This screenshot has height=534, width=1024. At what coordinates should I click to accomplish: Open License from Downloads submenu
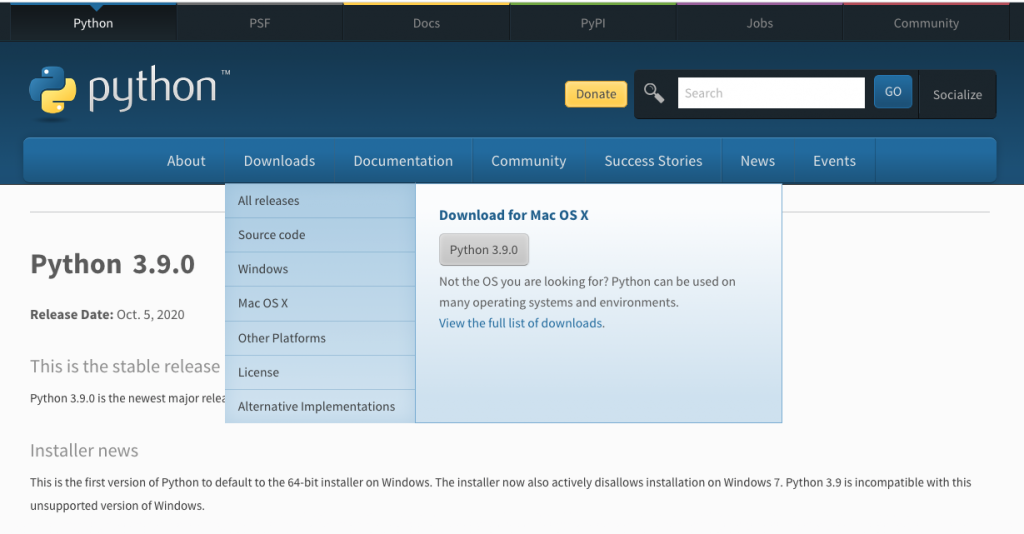tap(320, 372)
